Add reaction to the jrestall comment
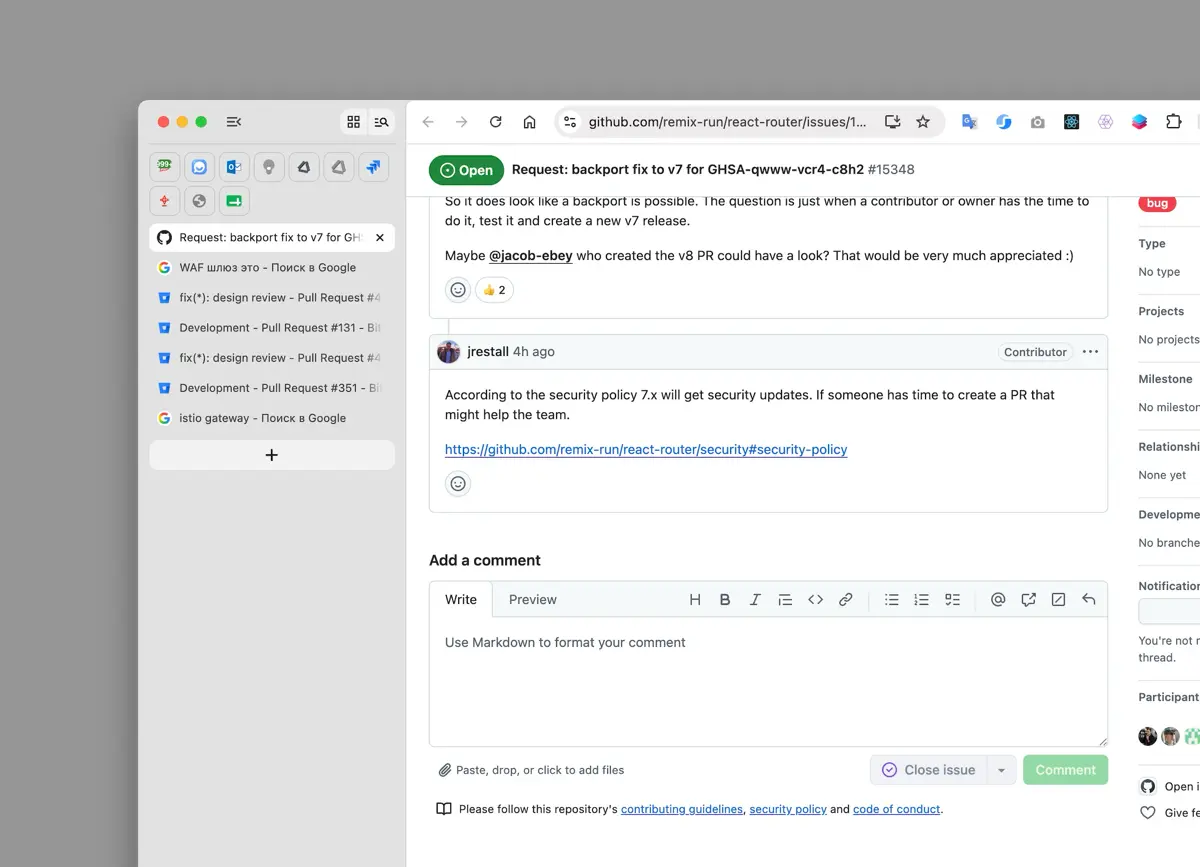Screen dimensions: 1200x867 coord(458,484)
